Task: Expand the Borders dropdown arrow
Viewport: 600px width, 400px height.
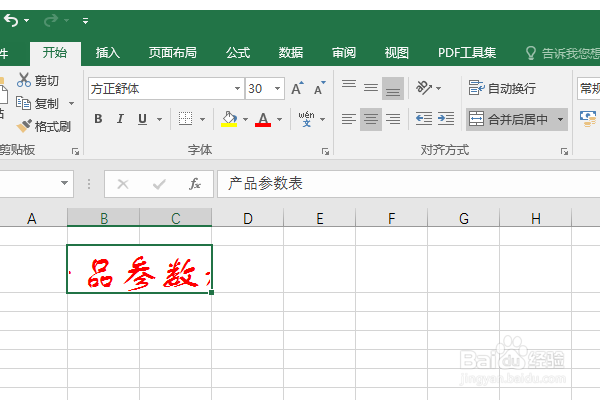Action: pyautogui.click(x=202, y=119)
